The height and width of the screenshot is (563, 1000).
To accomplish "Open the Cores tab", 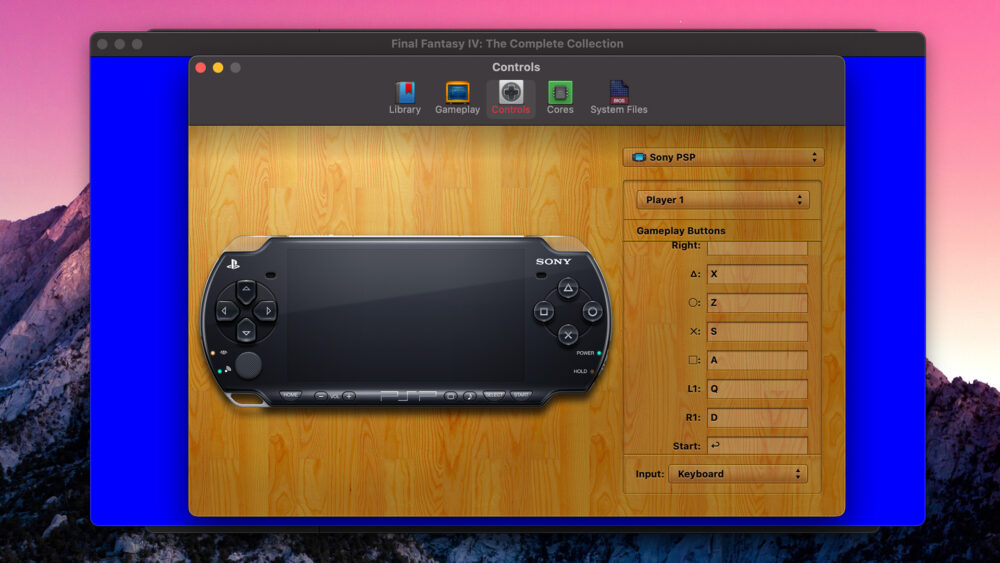I will 560,98.
